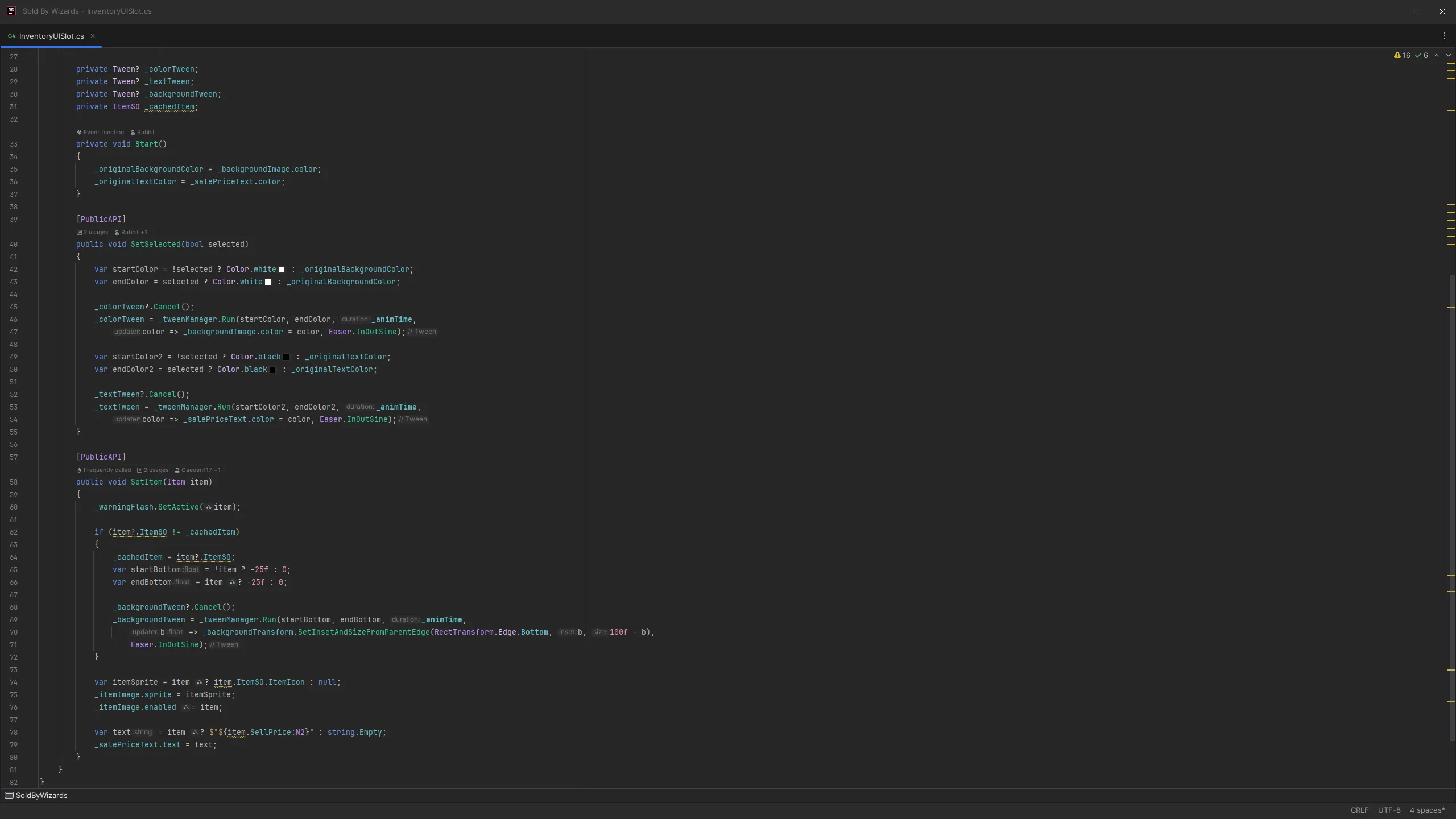Screen dimensions: 1456x819
Task: Minimize the Rider window
Action: 1389,11
